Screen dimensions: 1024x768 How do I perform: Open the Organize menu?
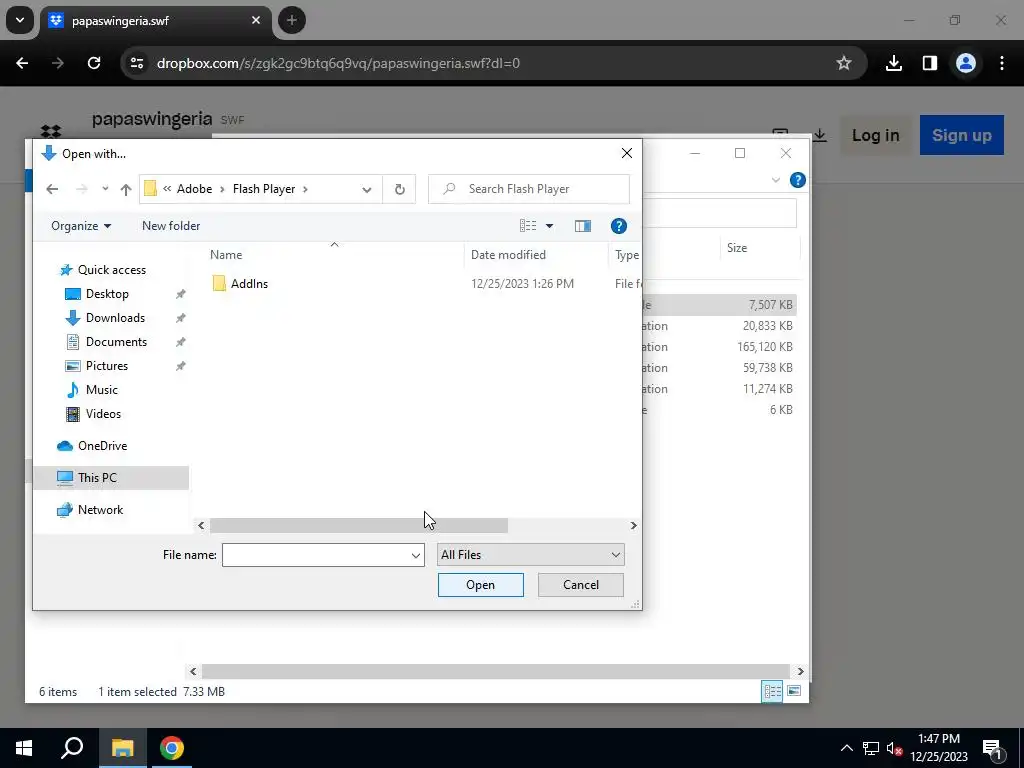81,226
